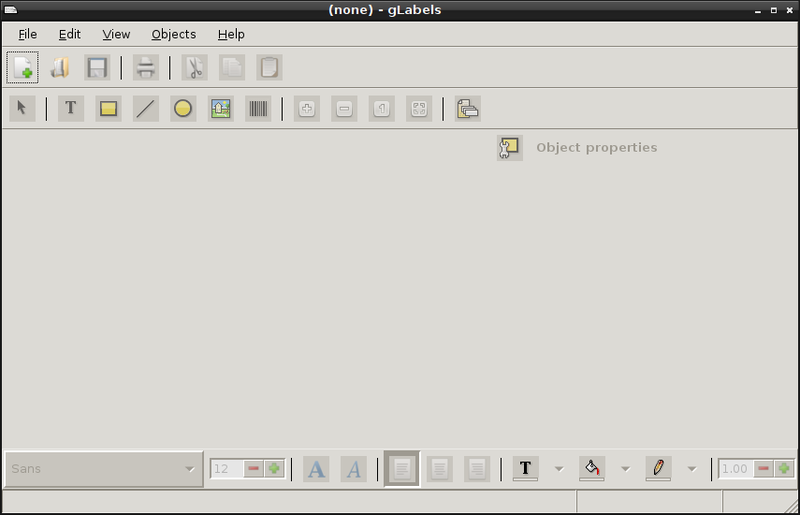
Task: Copy selection with copy icon
Action: (x=232, y=67)
